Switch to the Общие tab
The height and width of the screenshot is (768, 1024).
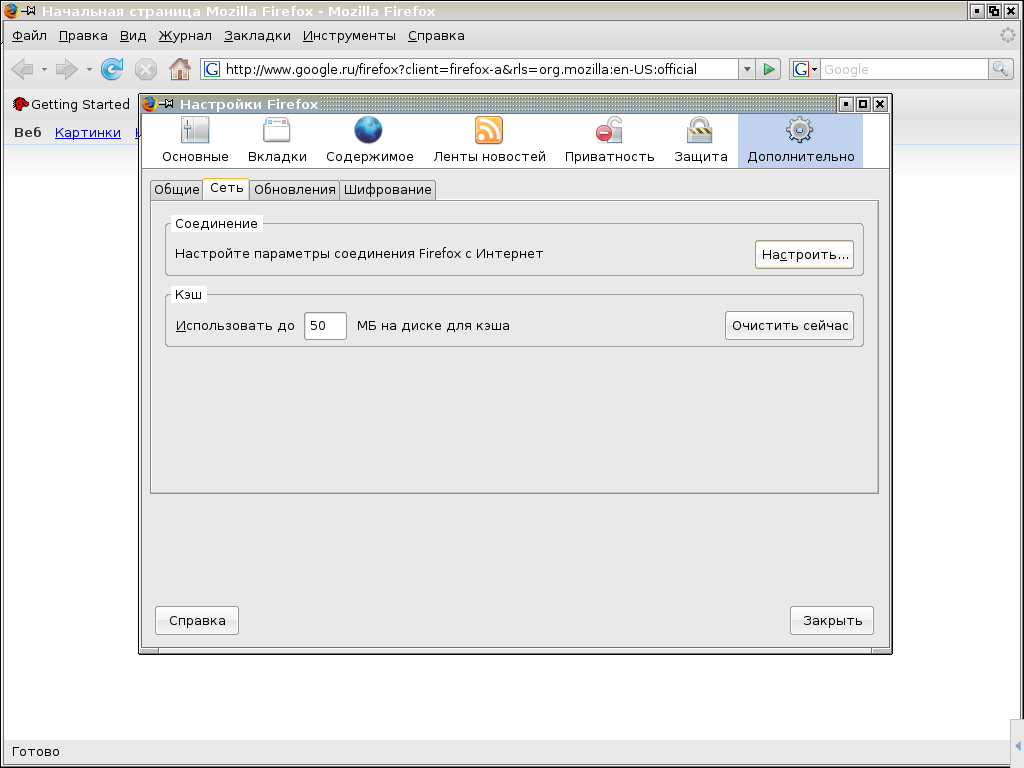tap(176, 189)
